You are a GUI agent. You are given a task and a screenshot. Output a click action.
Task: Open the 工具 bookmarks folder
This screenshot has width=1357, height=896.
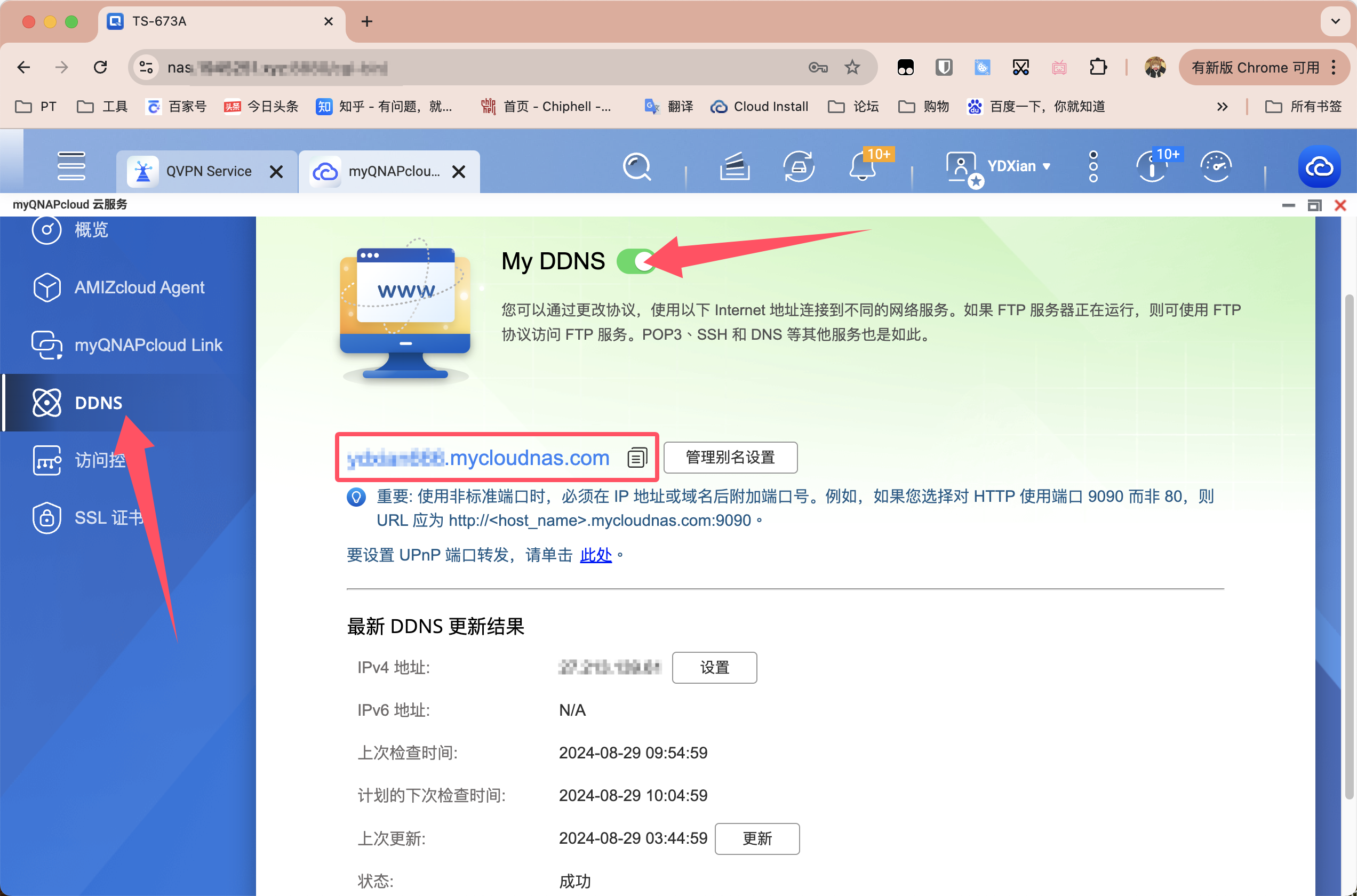tap(102, 107)
